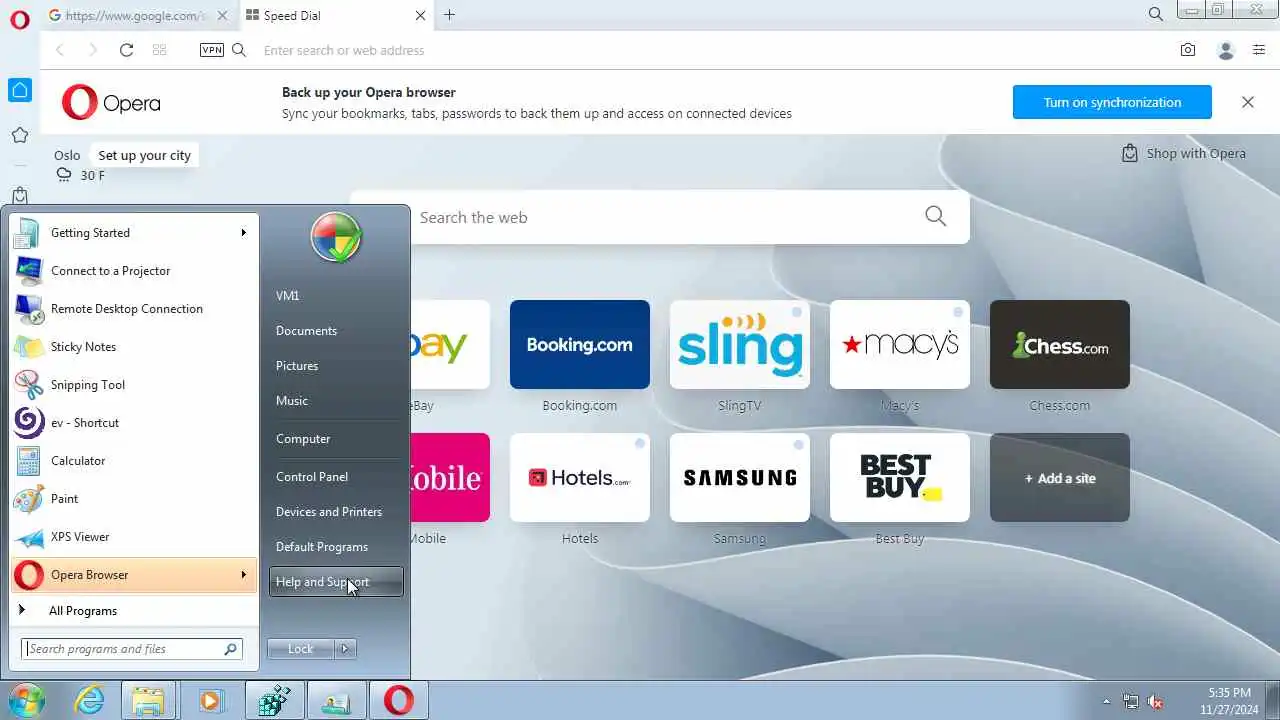
Task: Open the shopping bag sidebar icon
Action: pos(20,196)
